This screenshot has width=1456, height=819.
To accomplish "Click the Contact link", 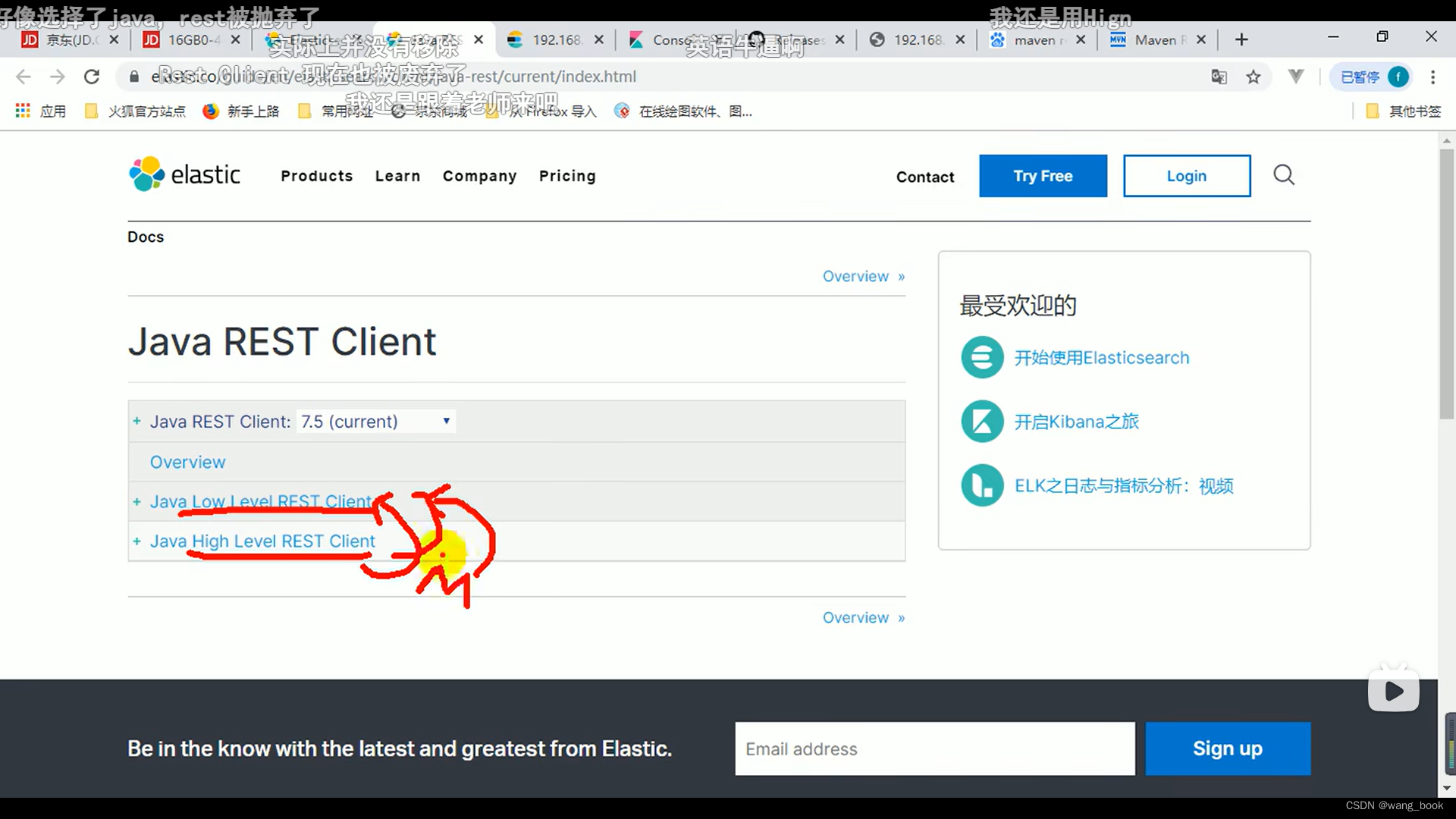I will point(925,177).
